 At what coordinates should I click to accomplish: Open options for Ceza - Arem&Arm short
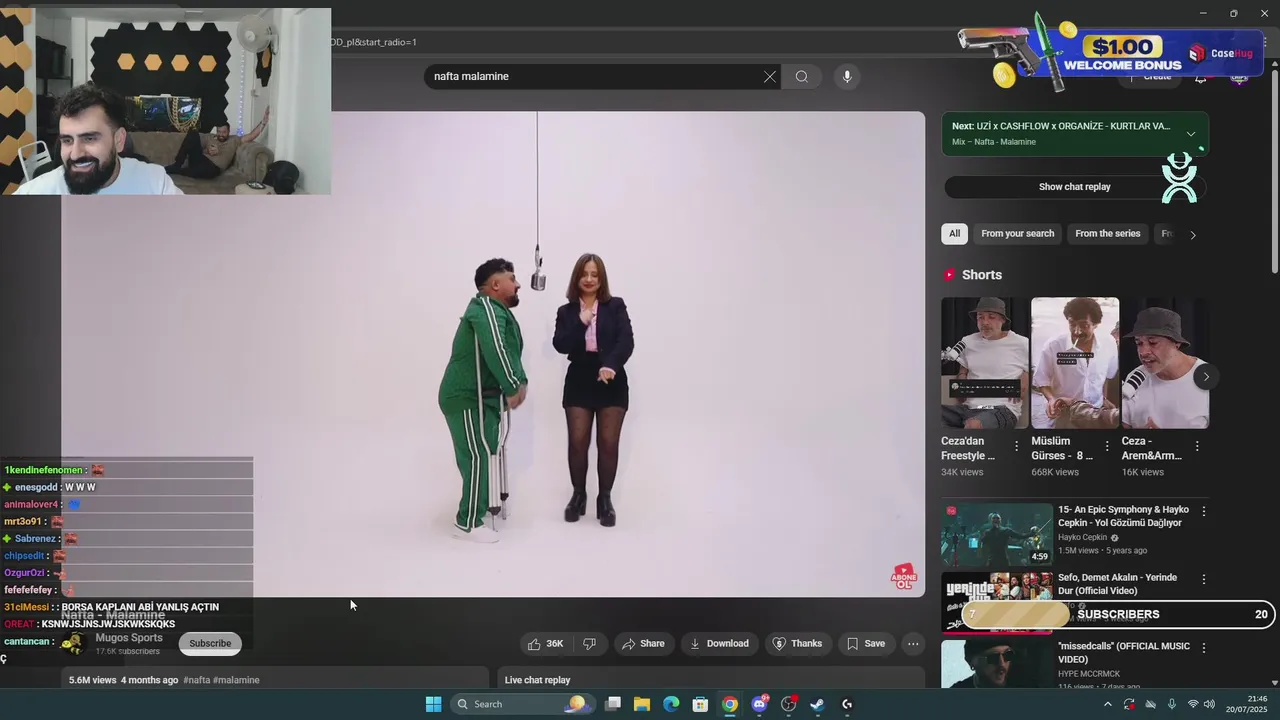(x=1197, y=446)
